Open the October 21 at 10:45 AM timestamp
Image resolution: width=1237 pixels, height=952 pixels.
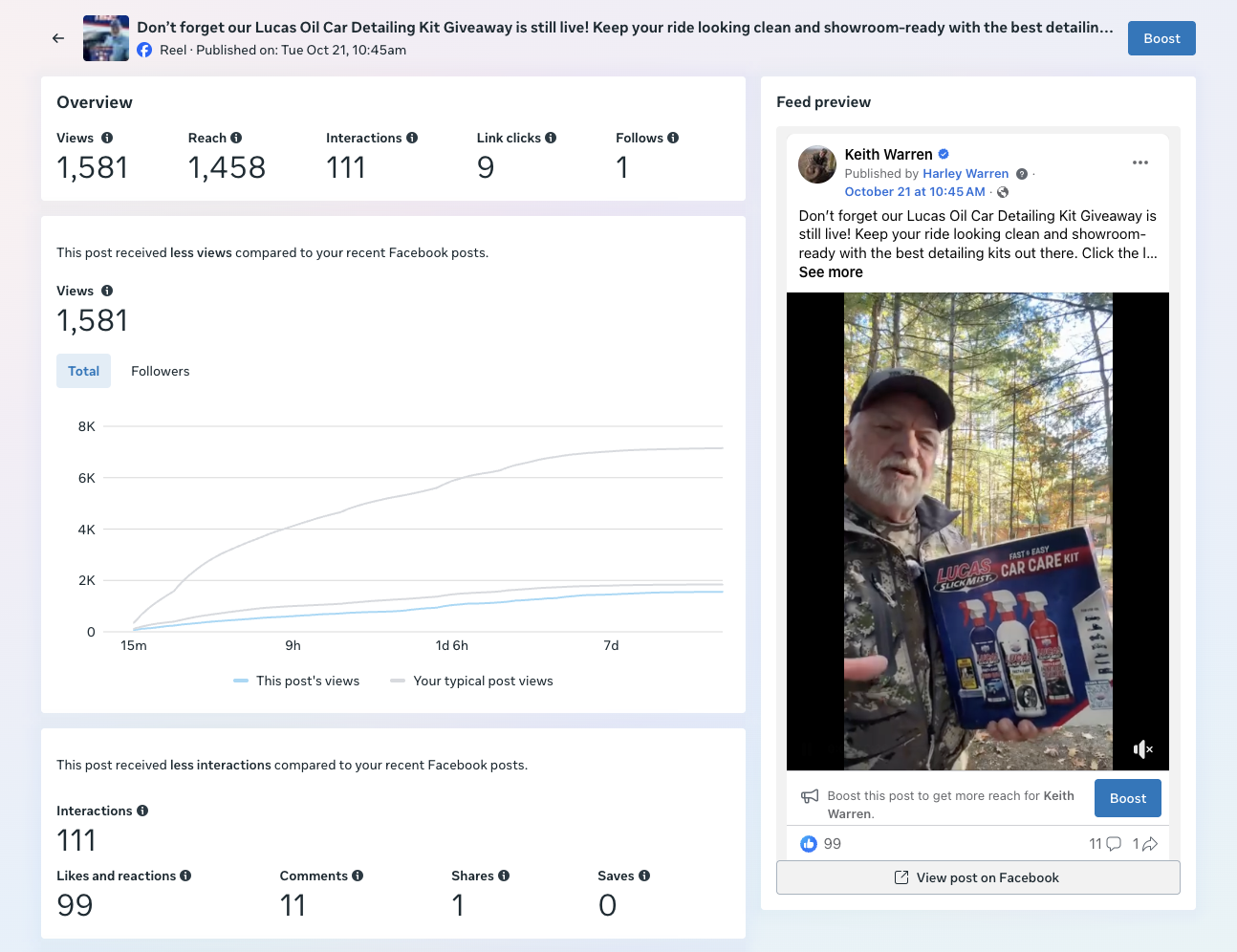coord(915,192)
